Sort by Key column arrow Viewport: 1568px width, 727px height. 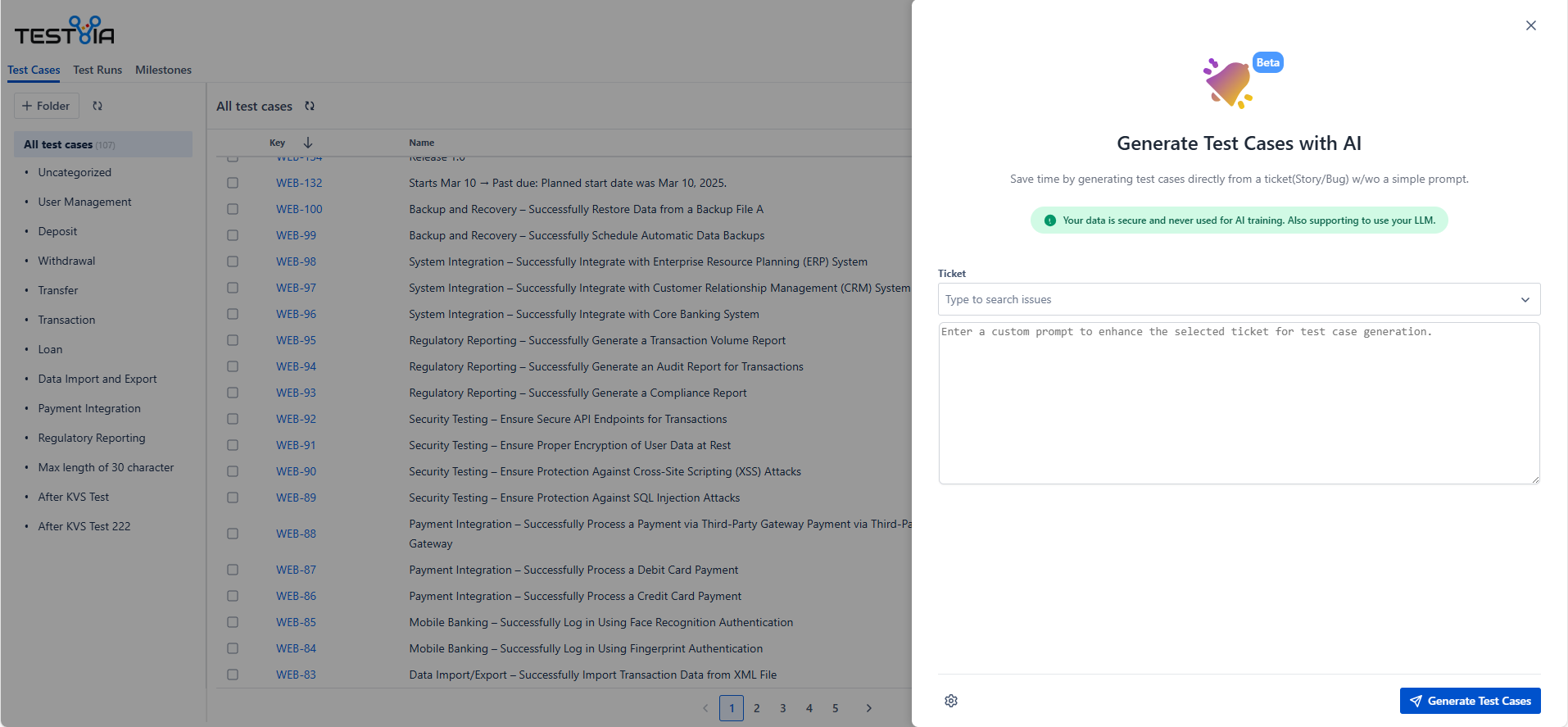click(x=308, y=143)
